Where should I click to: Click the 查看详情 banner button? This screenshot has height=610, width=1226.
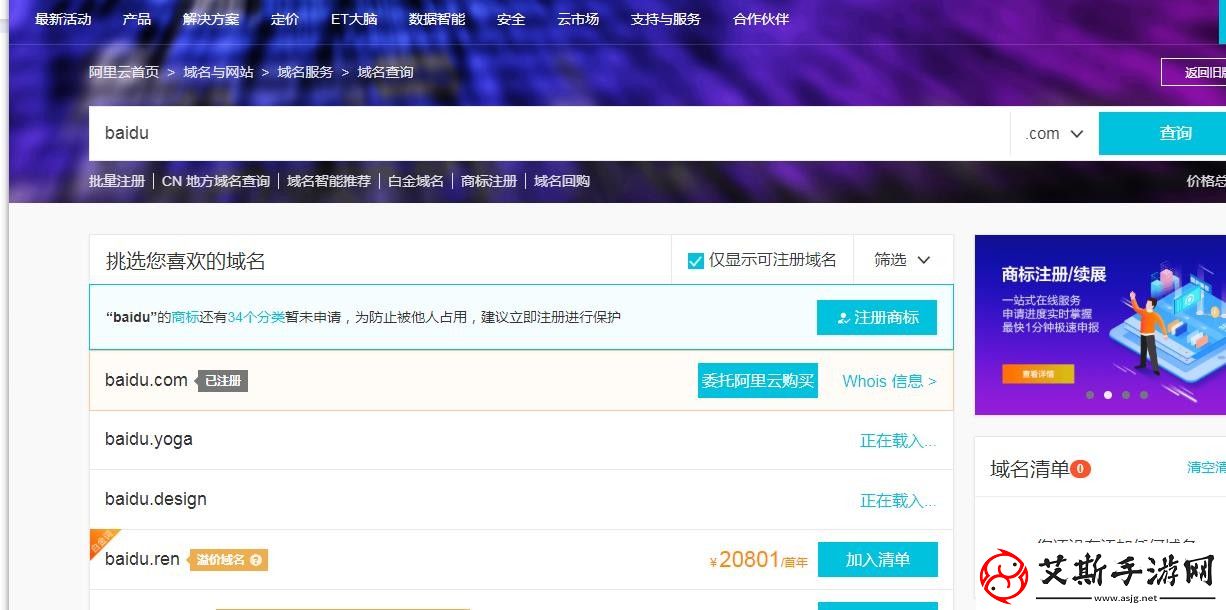(1038, 374)
